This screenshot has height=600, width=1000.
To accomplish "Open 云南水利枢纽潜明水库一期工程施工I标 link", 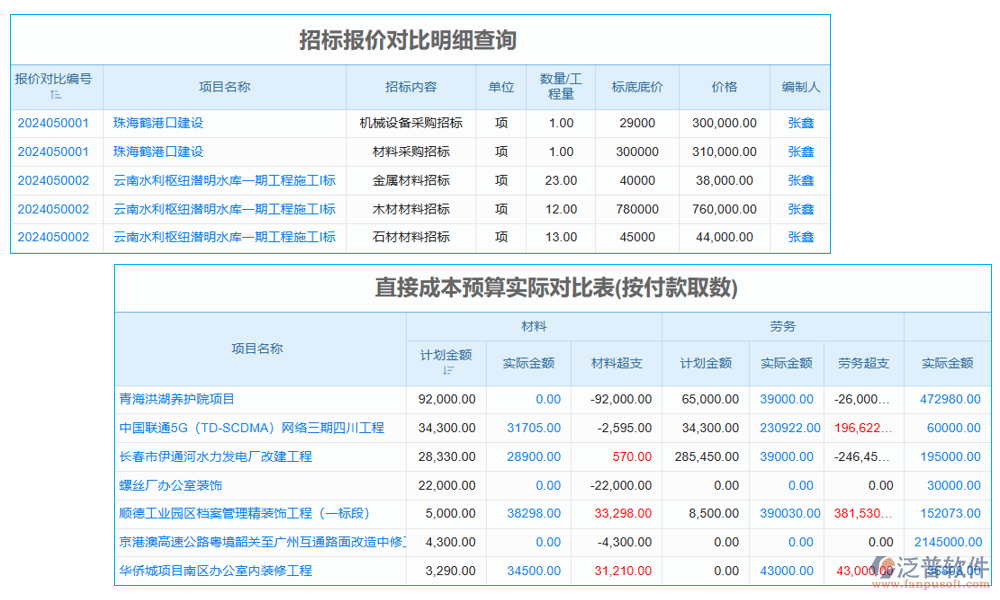I will tap(223, 180).
